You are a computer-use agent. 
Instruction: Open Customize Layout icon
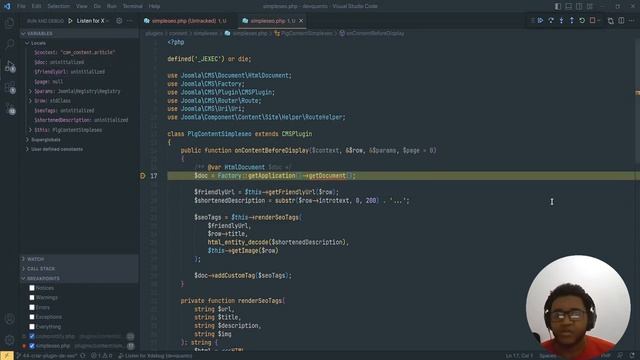[x=590, y=7]
